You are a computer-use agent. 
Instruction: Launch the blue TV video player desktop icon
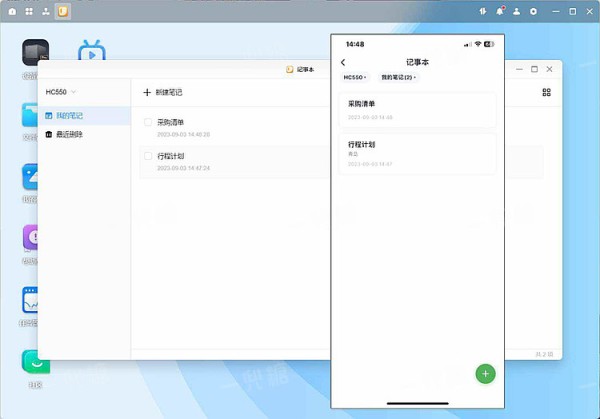click(x=92, y=50)
